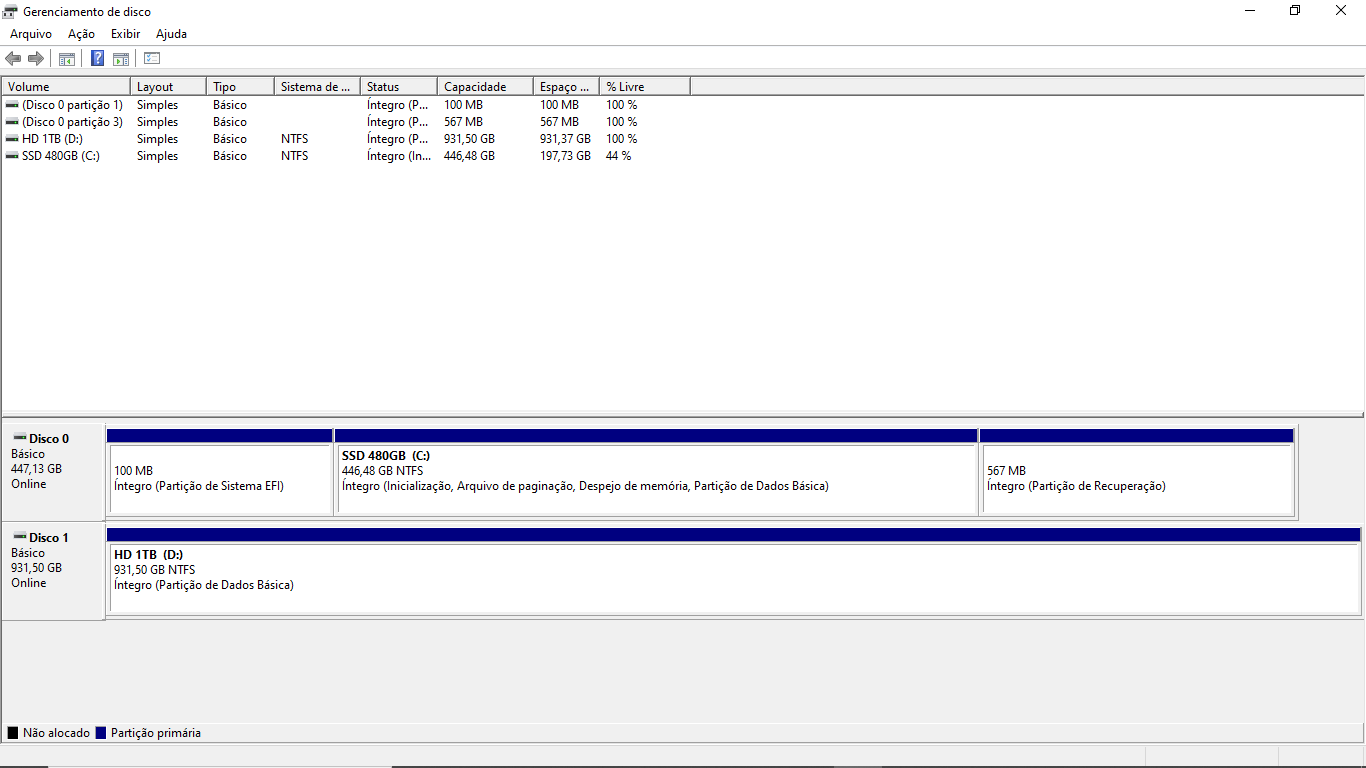Click the 931,50 GB capacity cell

(x=469, y=139)
